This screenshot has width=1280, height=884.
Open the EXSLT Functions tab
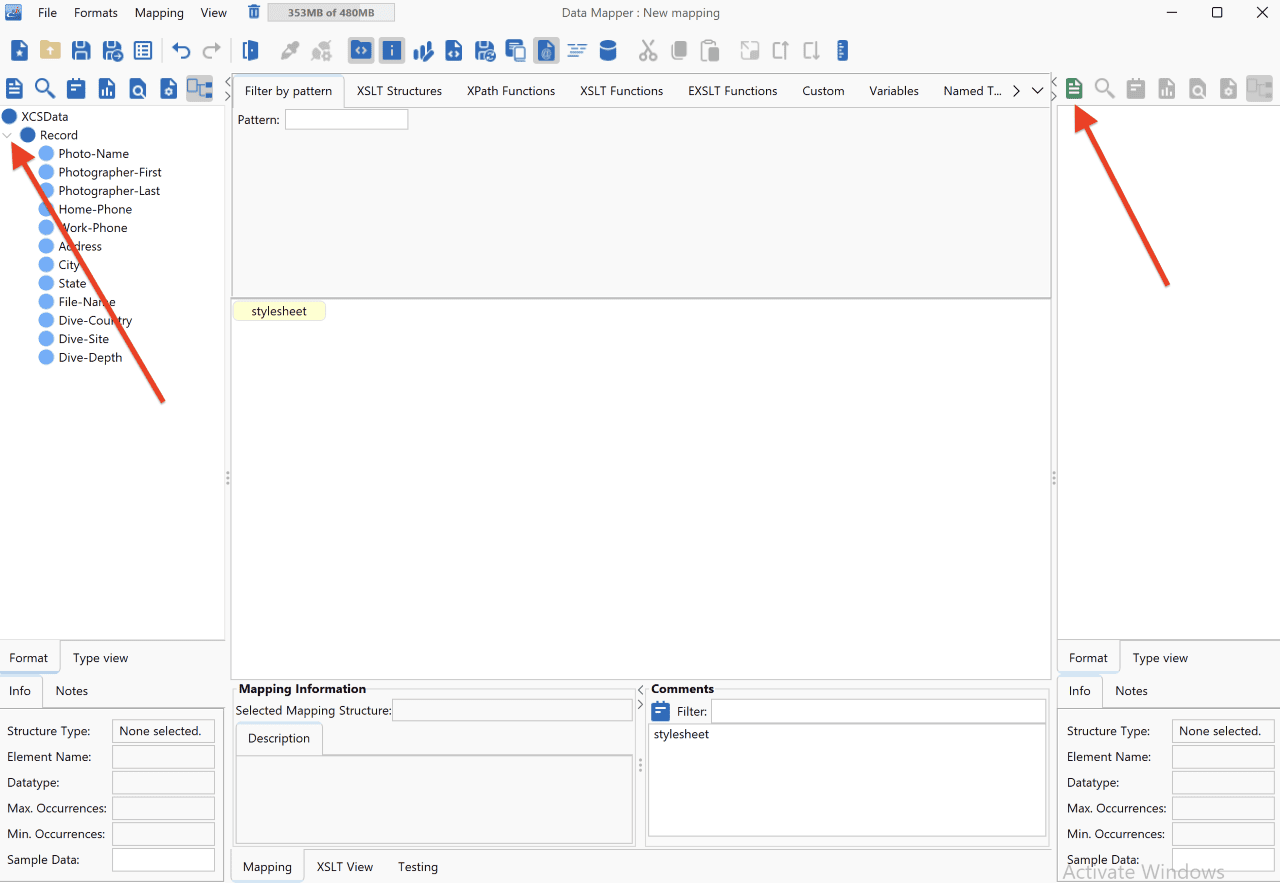pyautogui.click(x=733, y=91)
